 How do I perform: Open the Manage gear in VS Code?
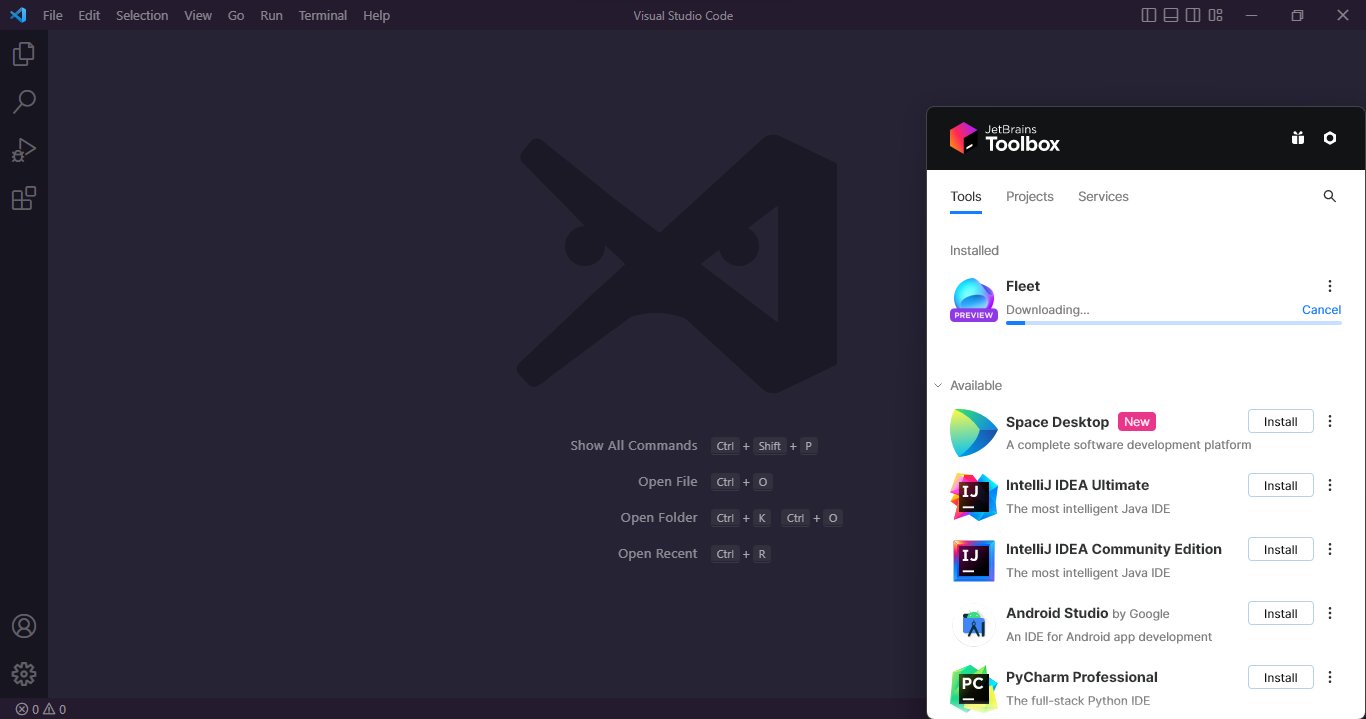[x=24, y=674]
